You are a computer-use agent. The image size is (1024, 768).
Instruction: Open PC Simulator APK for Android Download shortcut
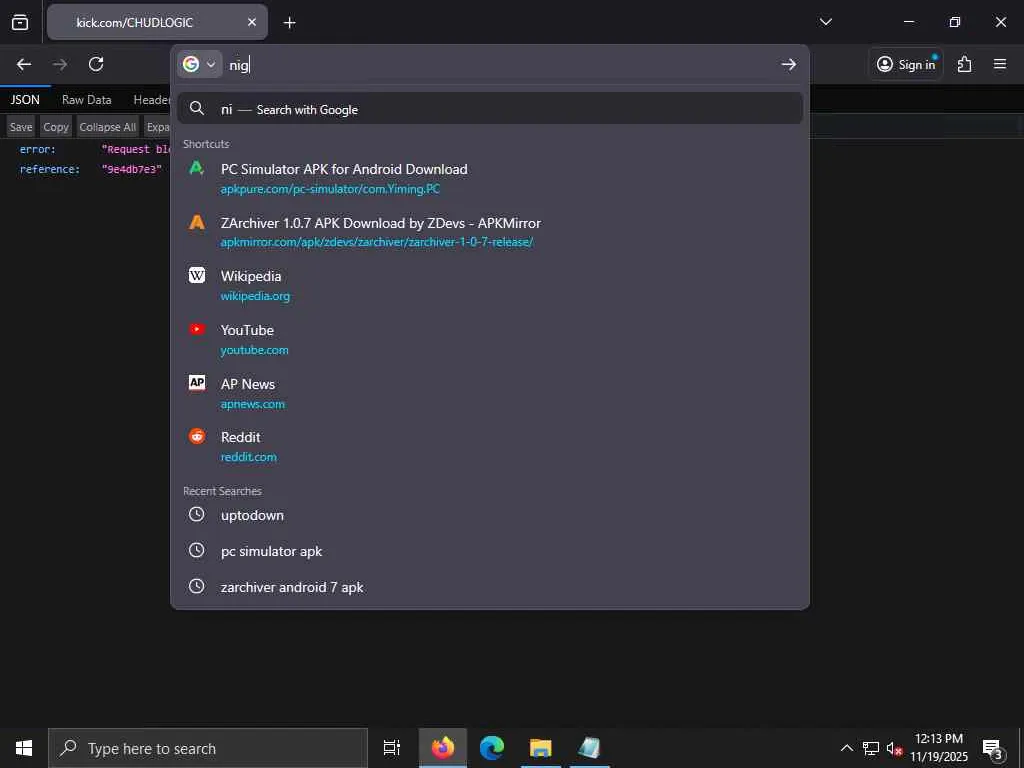[490, 178]
